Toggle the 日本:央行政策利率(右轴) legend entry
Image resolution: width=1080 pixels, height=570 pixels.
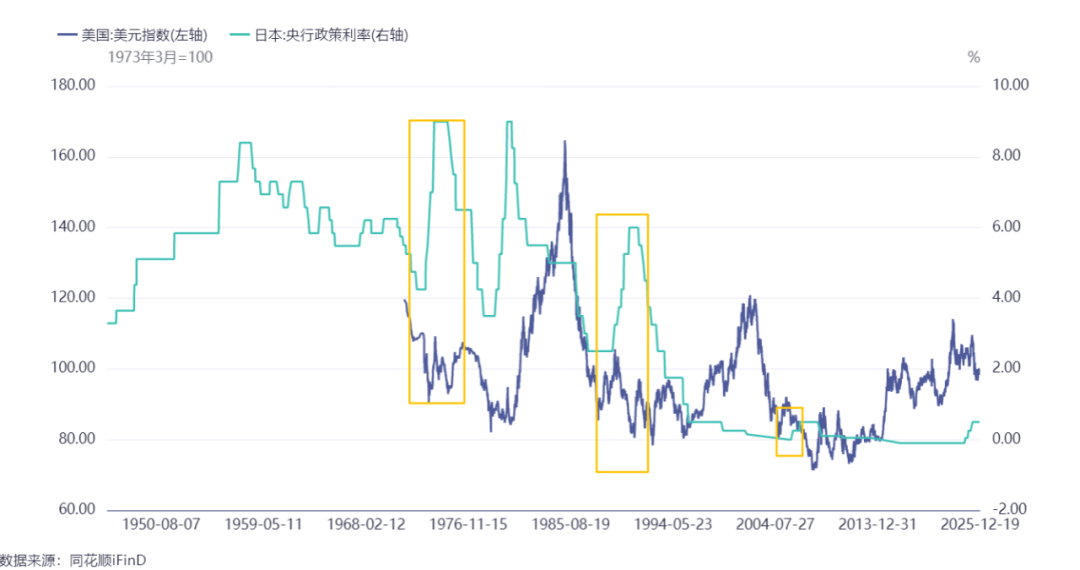[320, 34]
